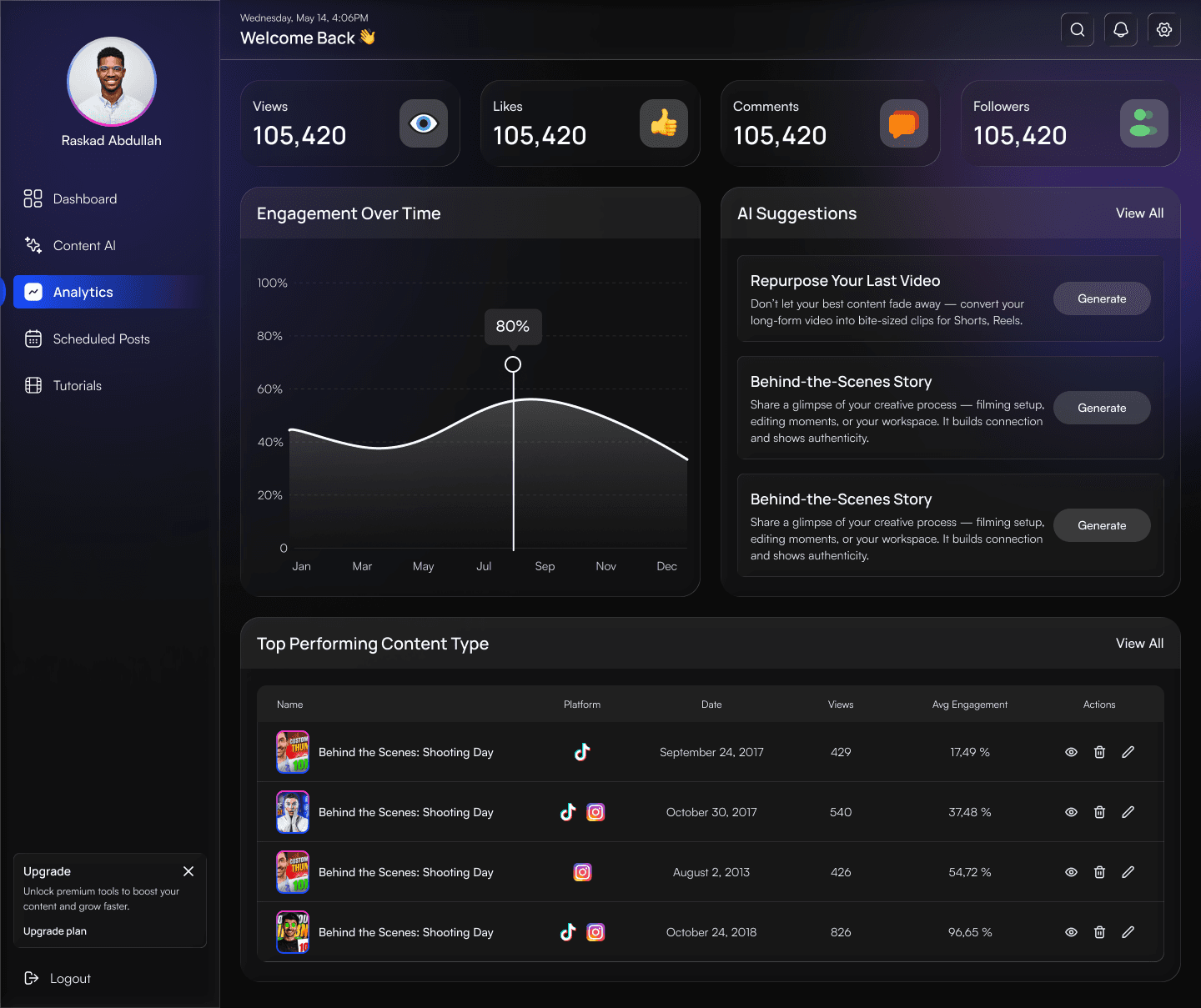This screenshot has width=1201, height=1008.
Task: Open the settings gear icon
Action: point(1163,29)
